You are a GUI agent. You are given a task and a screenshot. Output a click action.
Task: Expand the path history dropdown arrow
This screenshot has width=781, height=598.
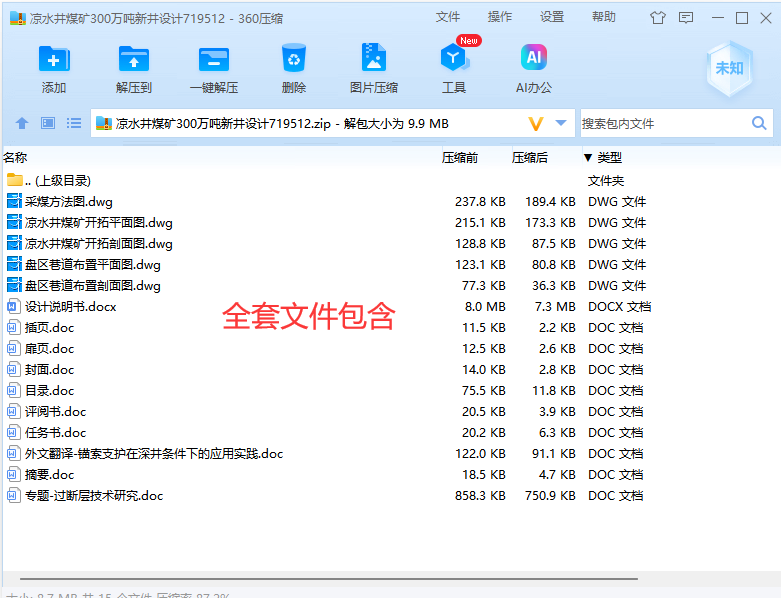coord(561,123)
